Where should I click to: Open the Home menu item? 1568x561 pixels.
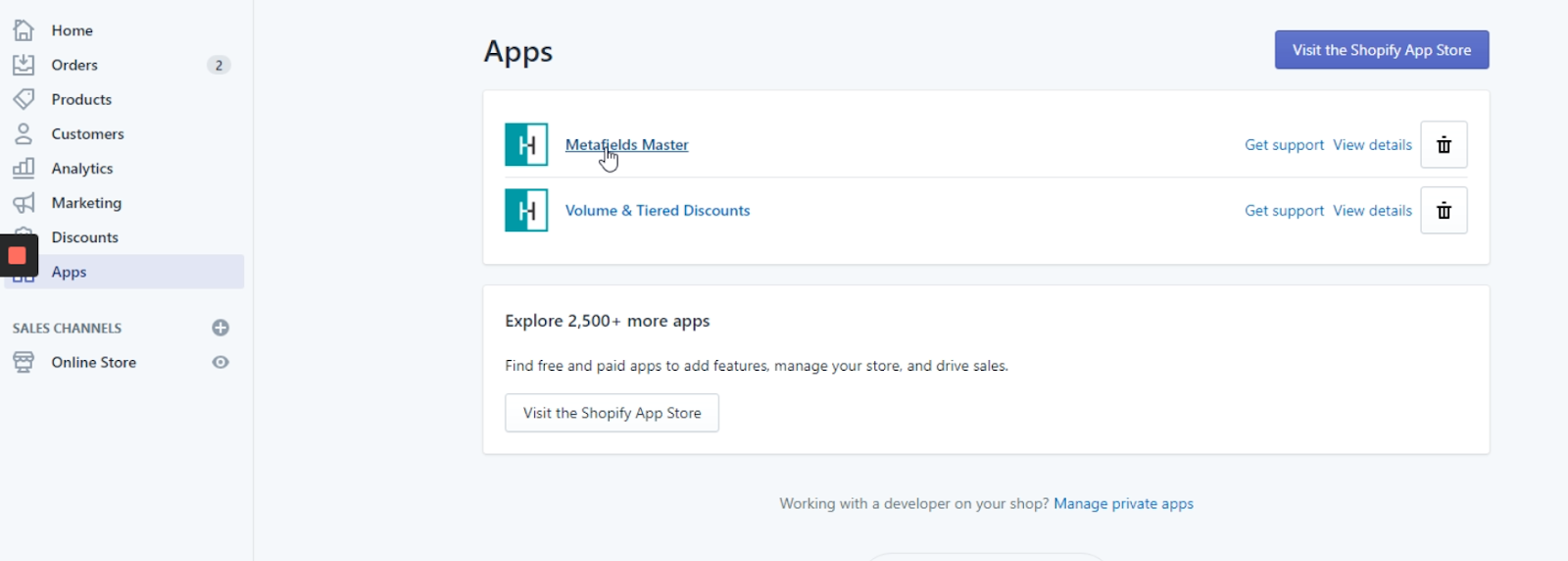click(x=73, y=30)
